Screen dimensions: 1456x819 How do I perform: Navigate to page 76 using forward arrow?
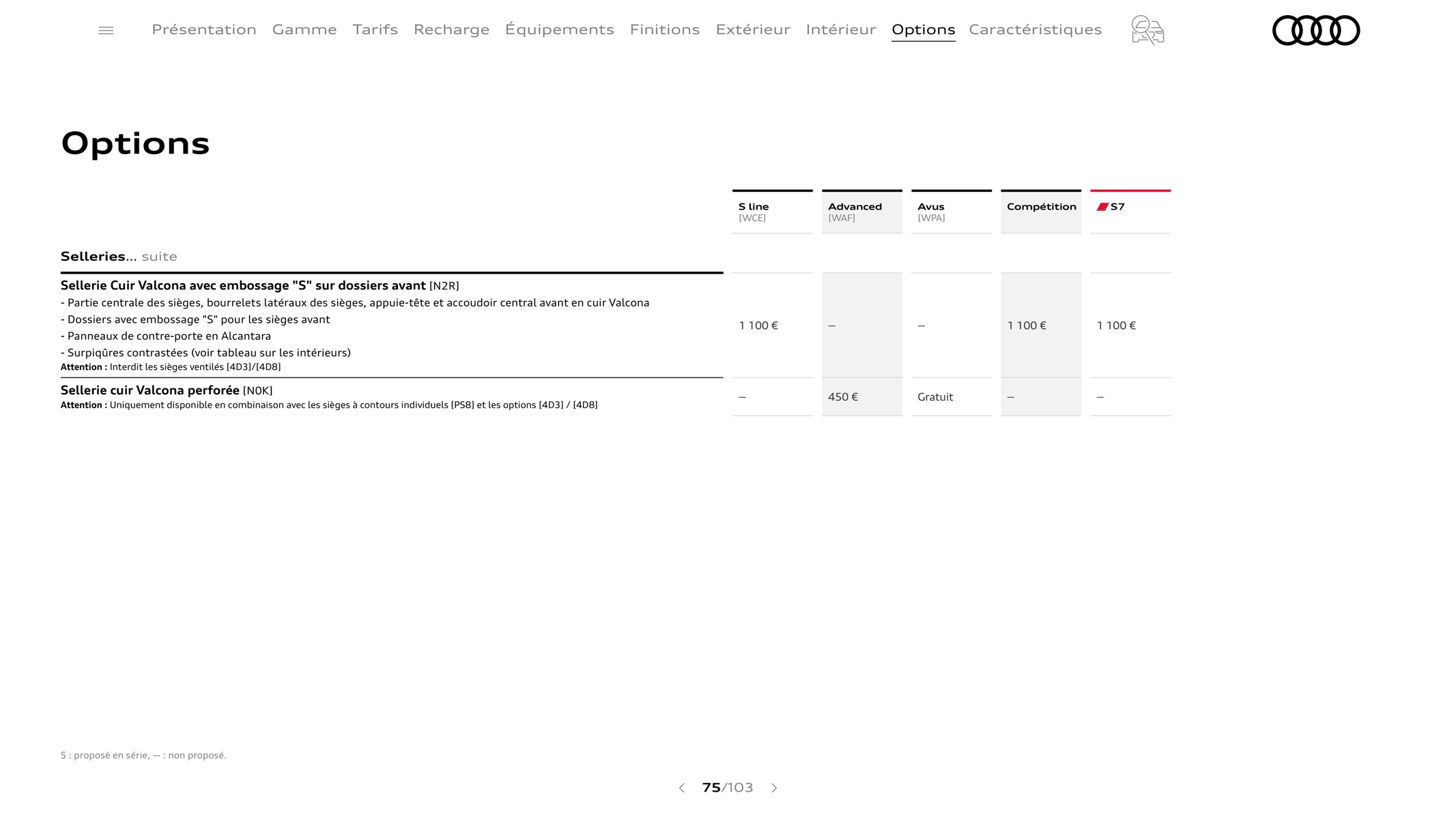coord(774,788)
